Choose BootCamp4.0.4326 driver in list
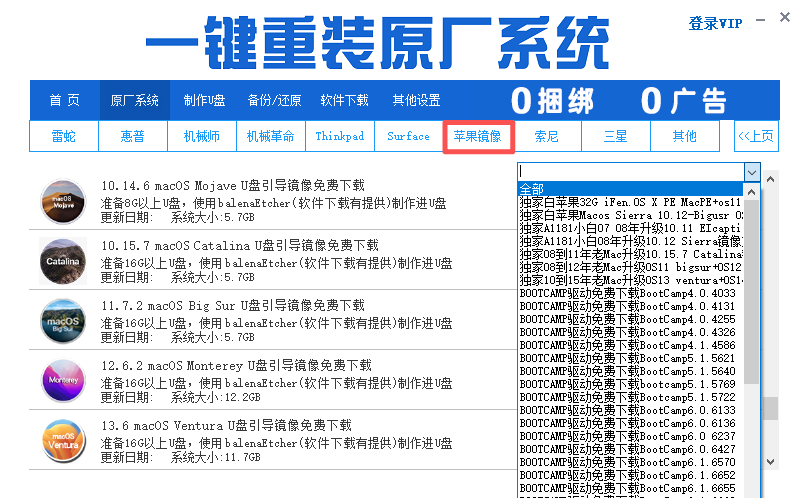Image resolution: width=808 pixels, height=498 pixels. pos(630,332)
